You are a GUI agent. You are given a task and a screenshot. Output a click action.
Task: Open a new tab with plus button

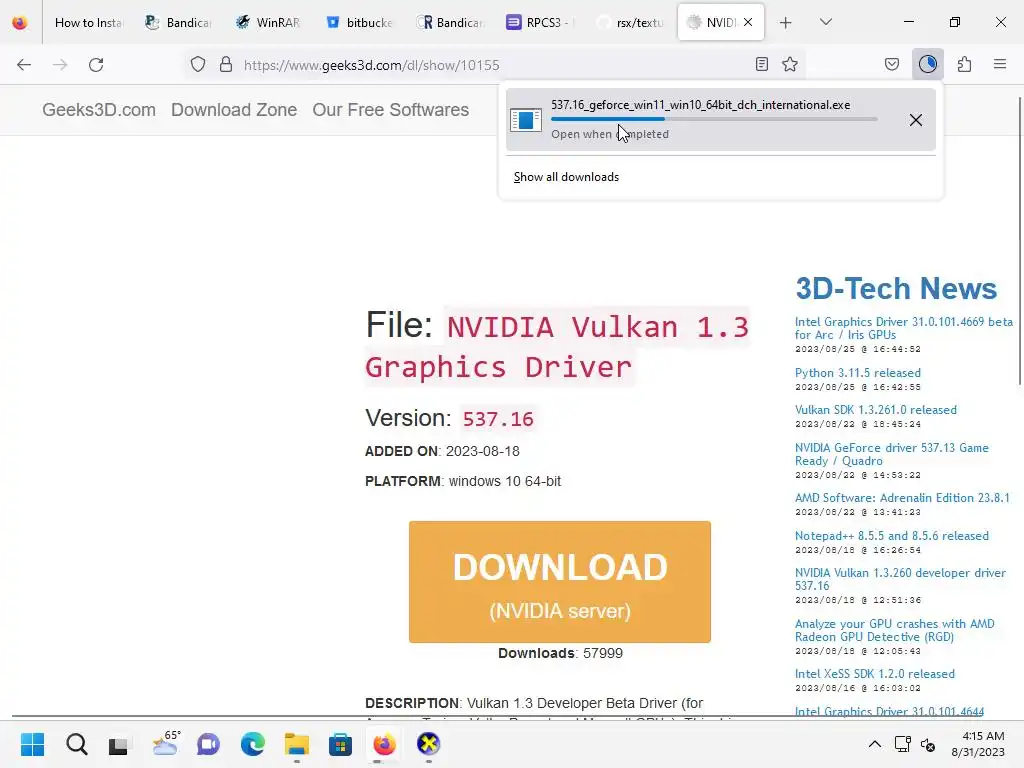coord(786,23)
